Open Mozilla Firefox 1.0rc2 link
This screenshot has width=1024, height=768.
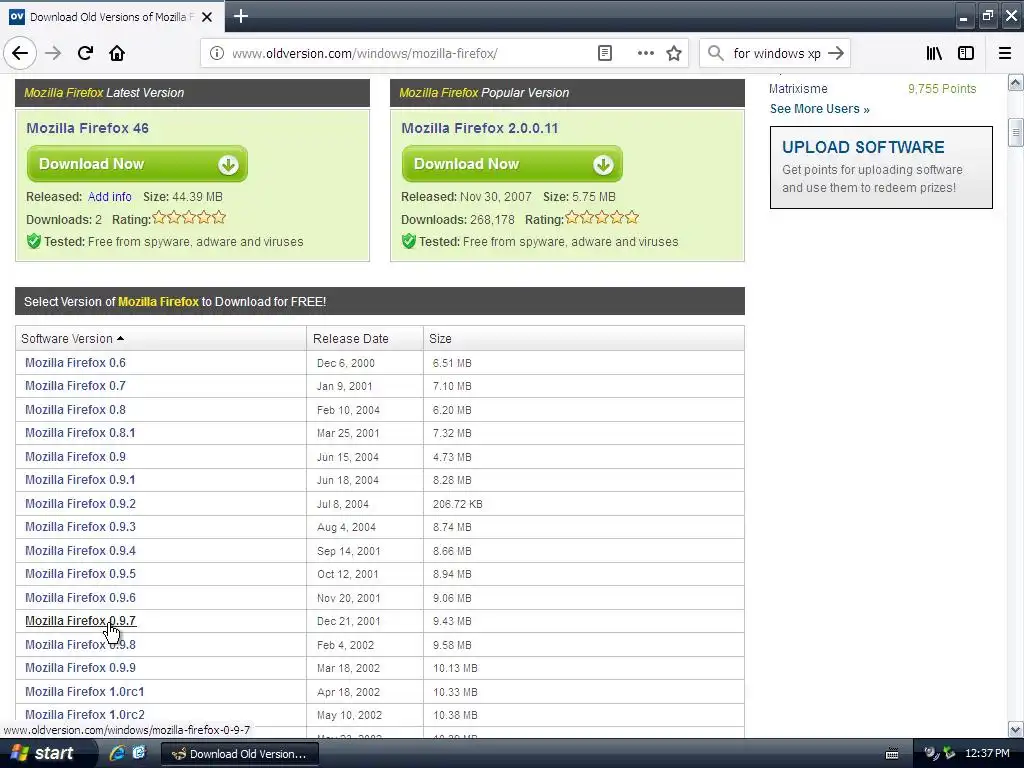click(85, 715)
